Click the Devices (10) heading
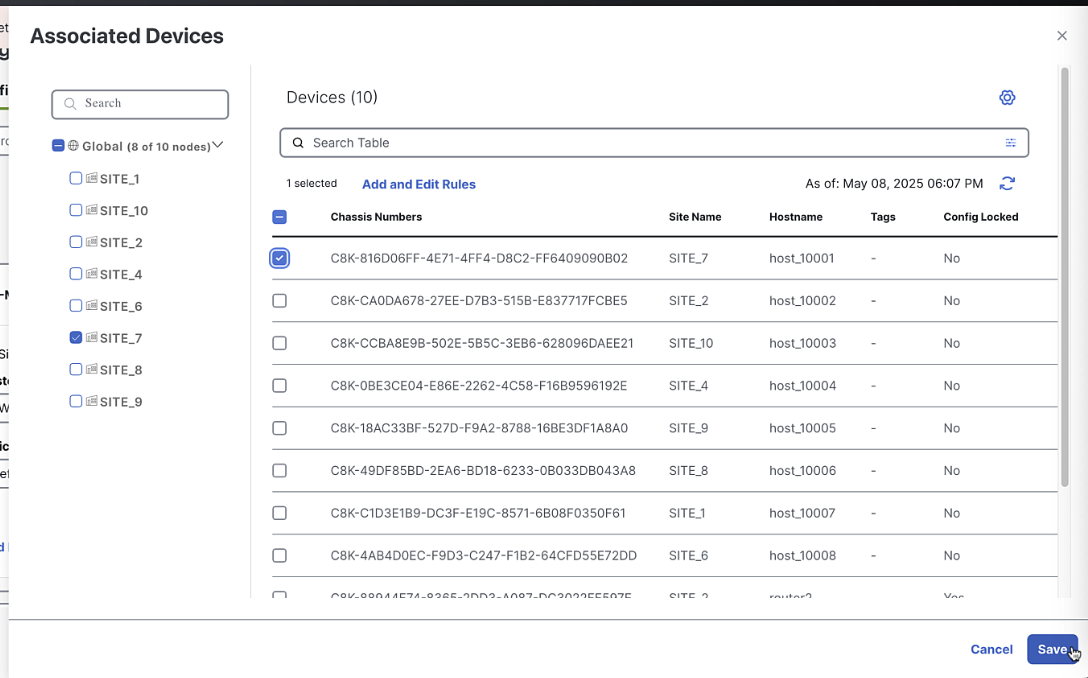This screenshot has height=678, width=1088. pos(332,97)
